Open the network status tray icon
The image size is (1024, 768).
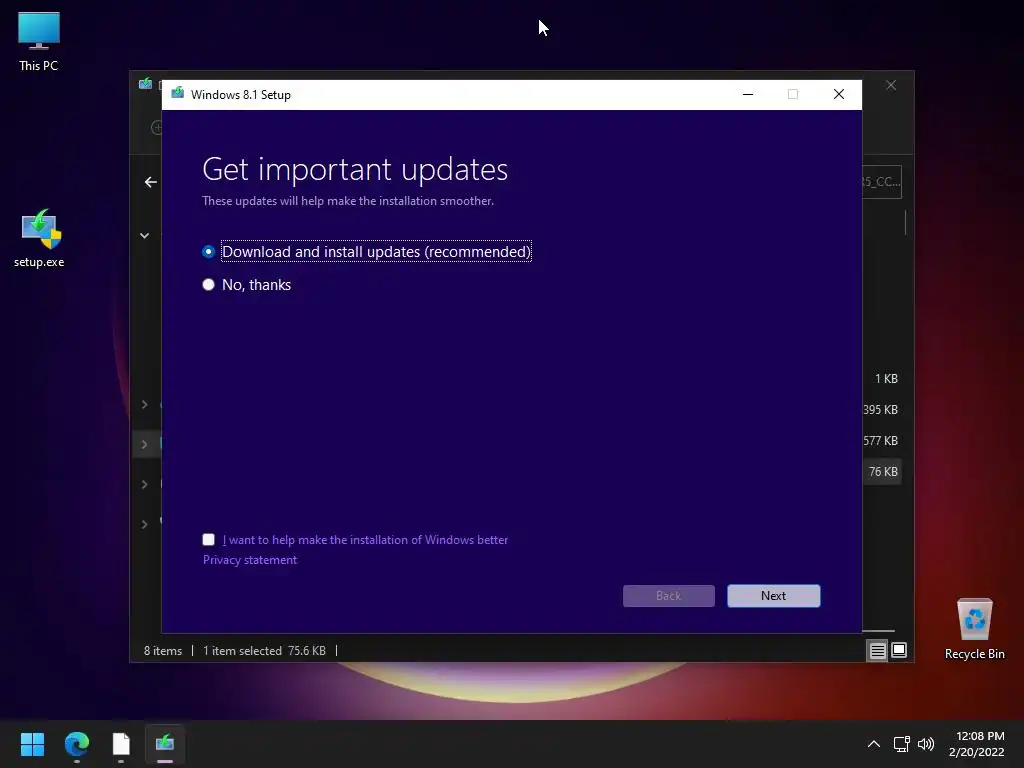(x=901, y=744)
